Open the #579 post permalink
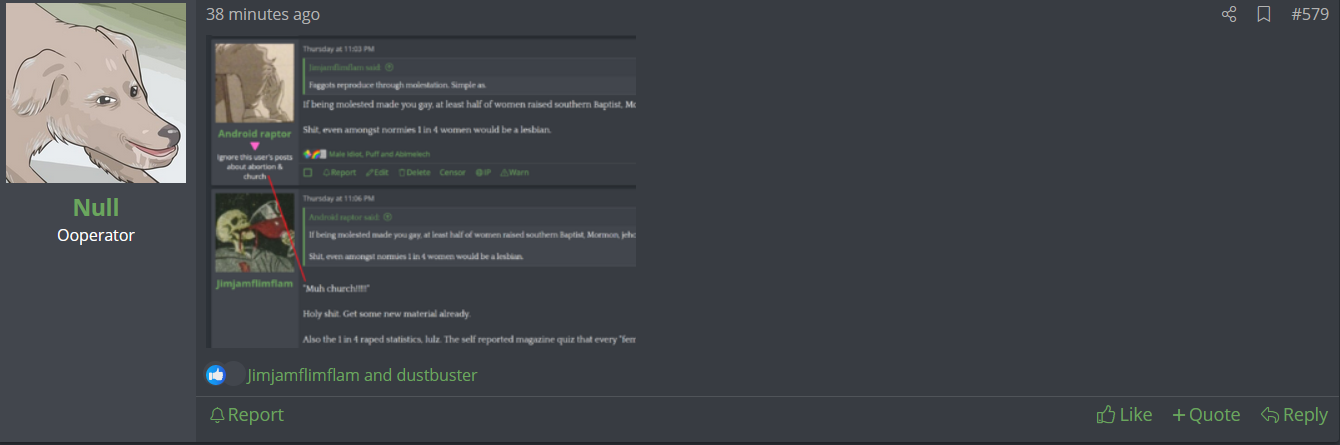This screenshot has height=445, width=1340. (1310, 14)
